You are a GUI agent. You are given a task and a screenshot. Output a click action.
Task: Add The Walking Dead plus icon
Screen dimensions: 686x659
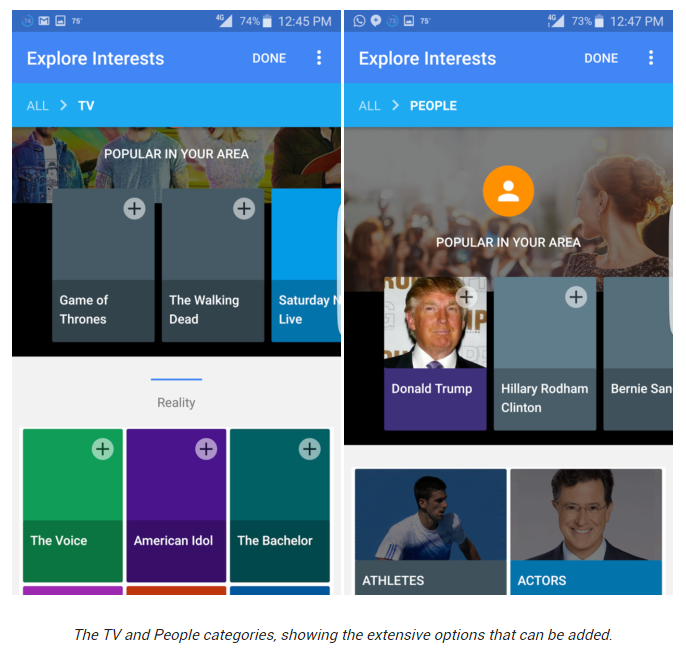pyautogui.click(x=244, y=208)
